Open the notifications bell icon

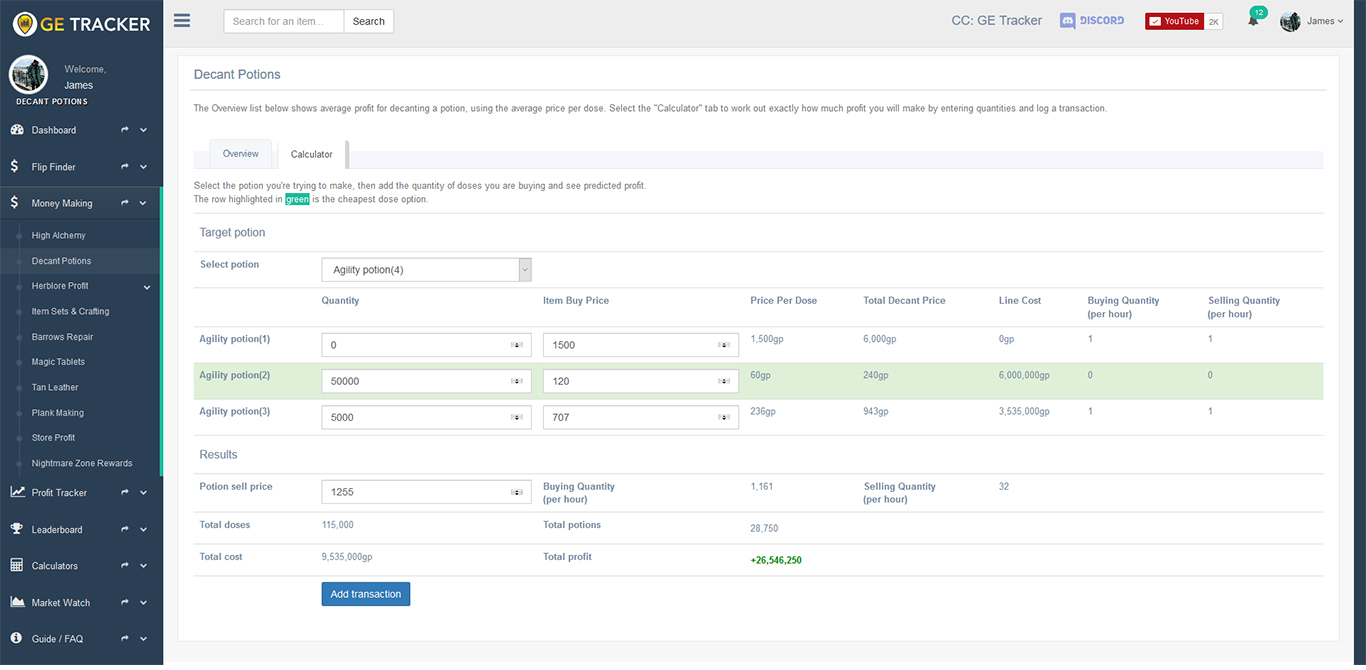pyautogui.click(x=1253, y=21)
